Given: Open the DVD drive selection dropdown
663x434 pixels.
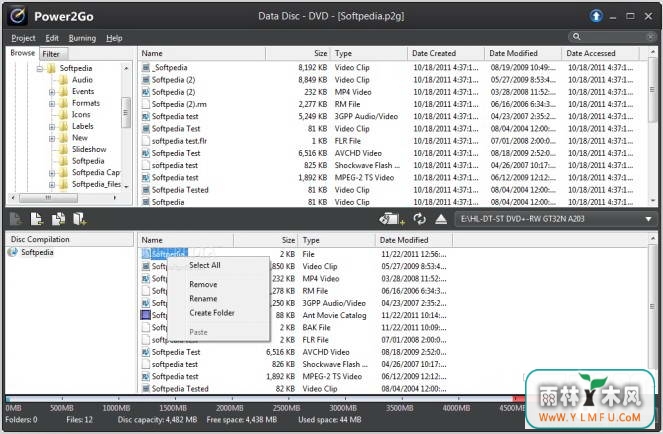Looking at the screenshot, I should click(648, 219).
